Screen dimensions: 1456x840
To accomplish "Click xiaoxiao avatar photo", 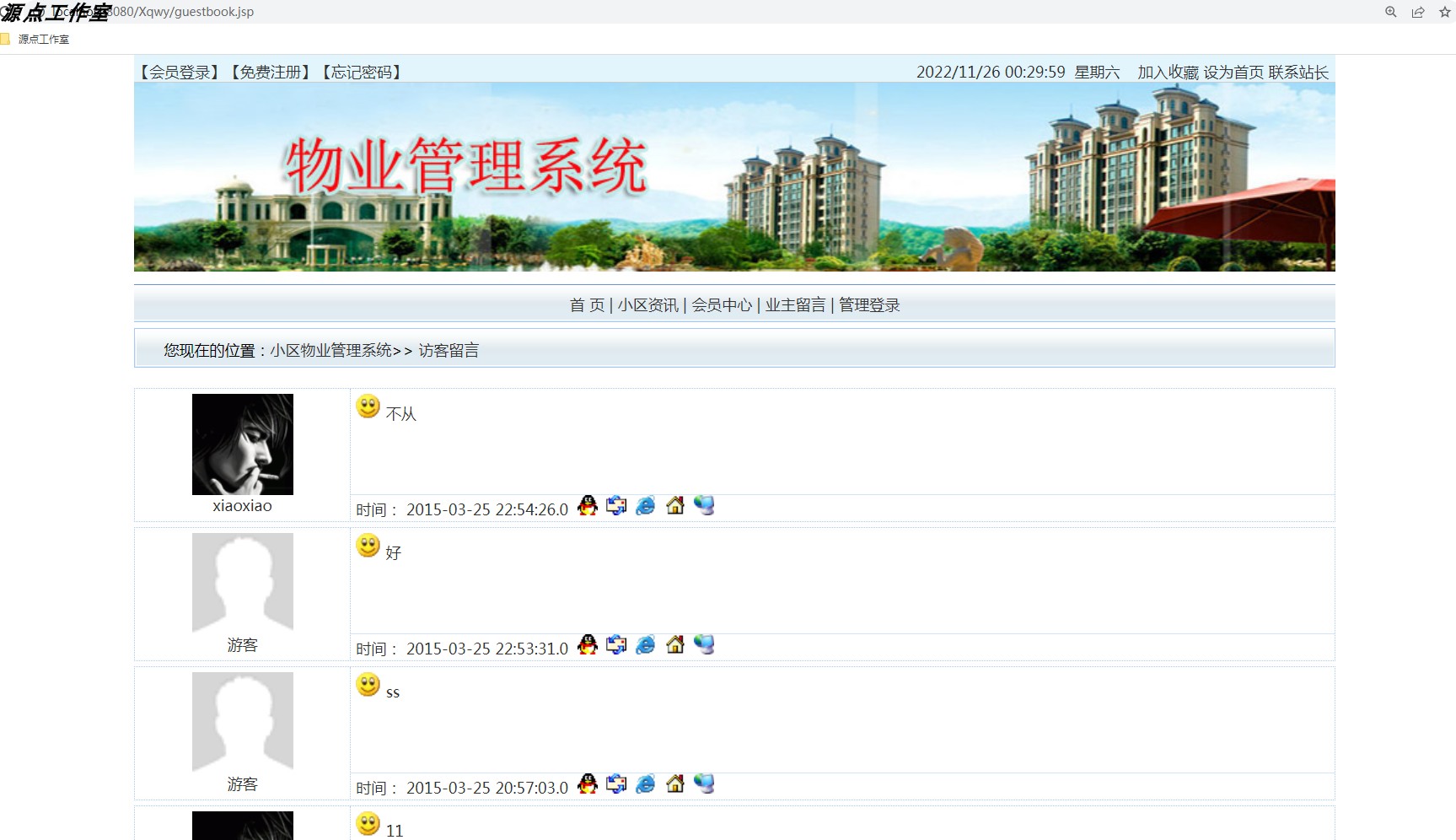I will click(243, 444).
